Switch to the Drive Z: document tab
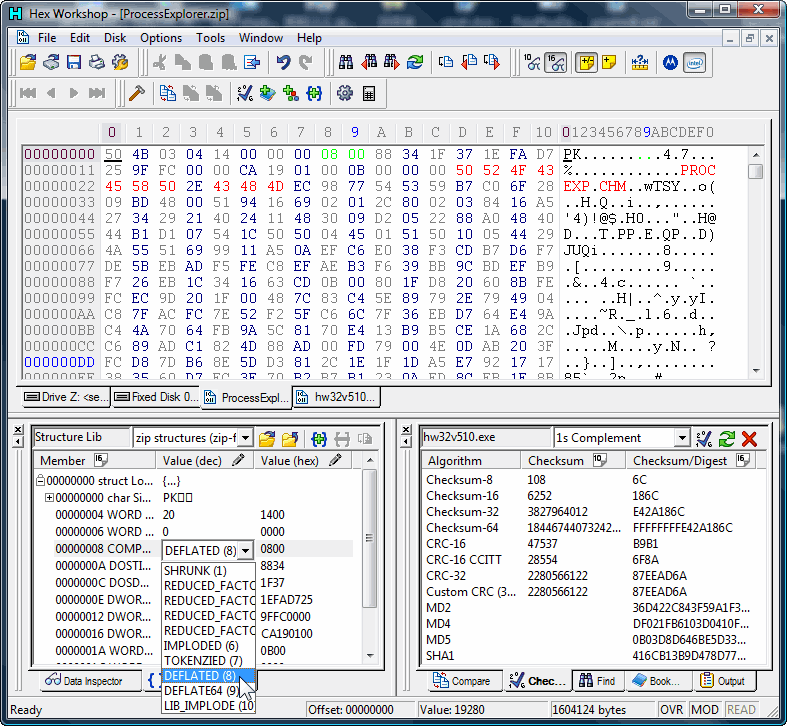Screen dimensions: 787x726 pos(66,397)
